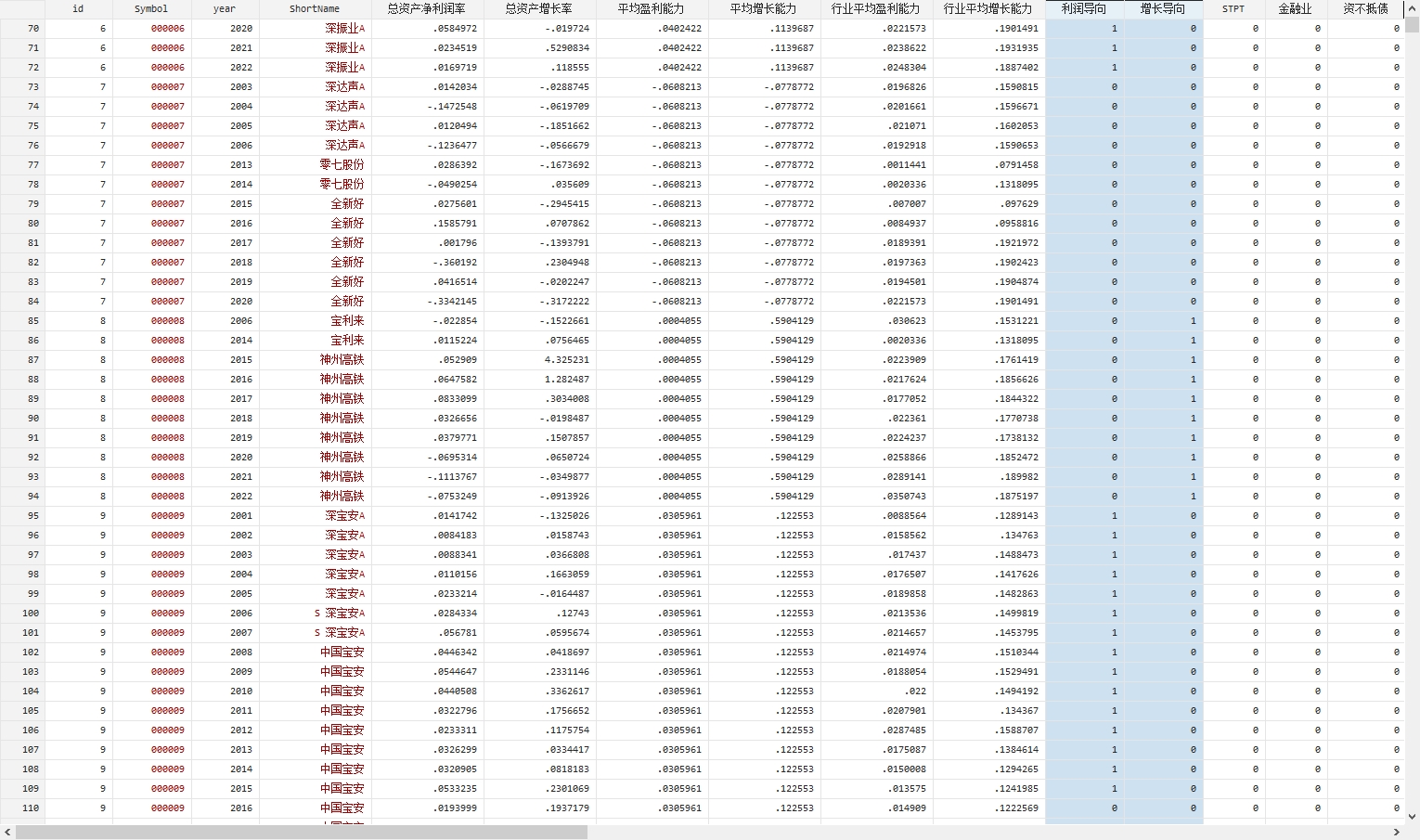This screenshot has height=840, width=1420.
Task: Select the 总资产净利润率 column header
Action: click(427, 8)
